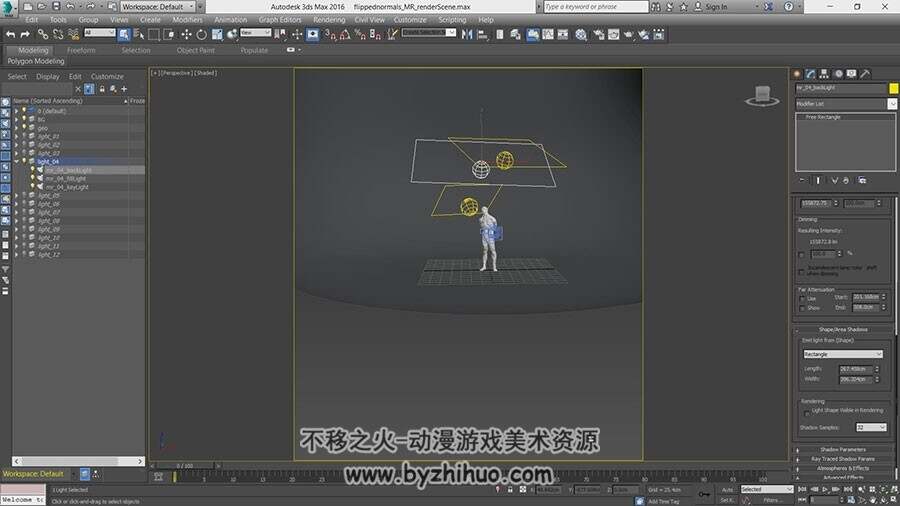
Task: Open the Rendering menu
Action: (x=329, y=20)
